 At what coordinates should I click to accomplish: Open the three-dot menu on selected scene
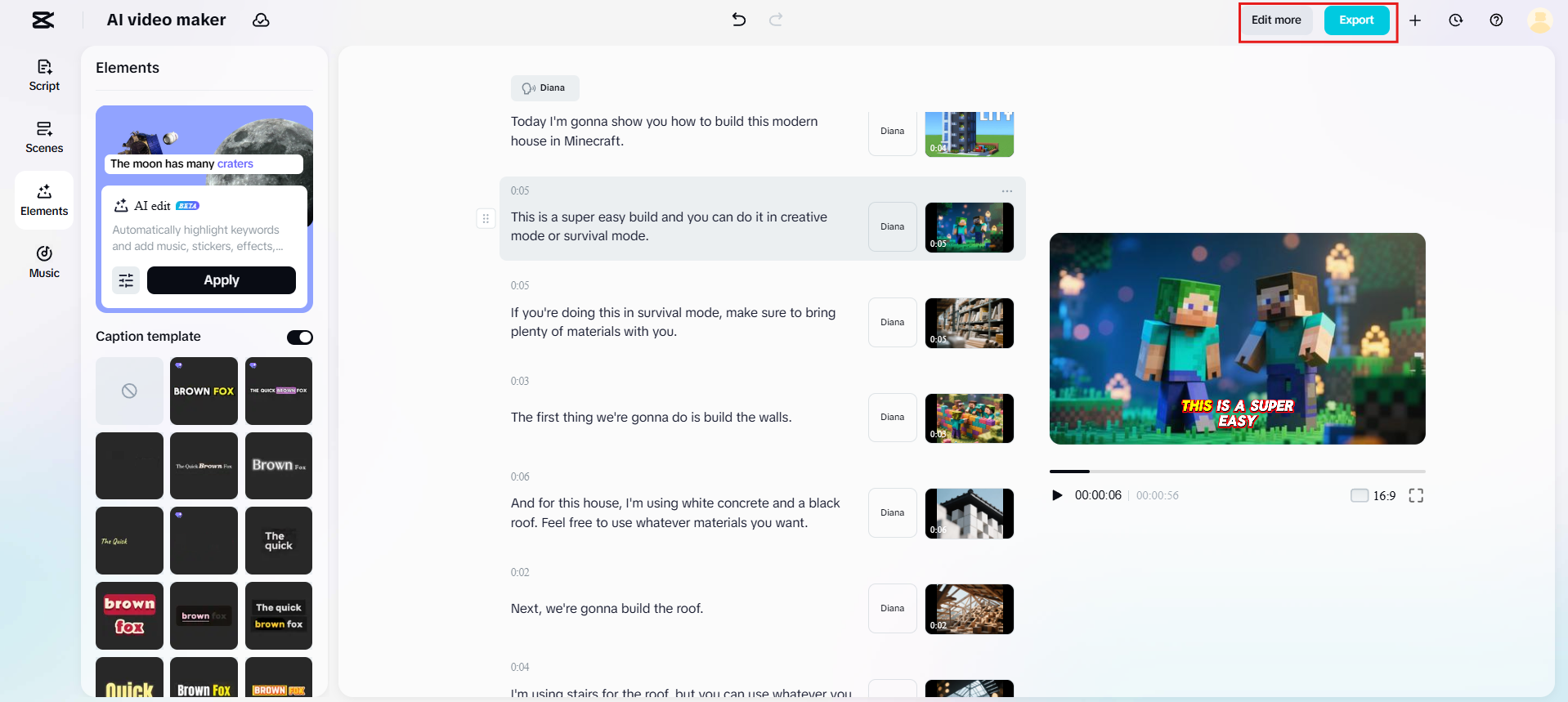1007,191
